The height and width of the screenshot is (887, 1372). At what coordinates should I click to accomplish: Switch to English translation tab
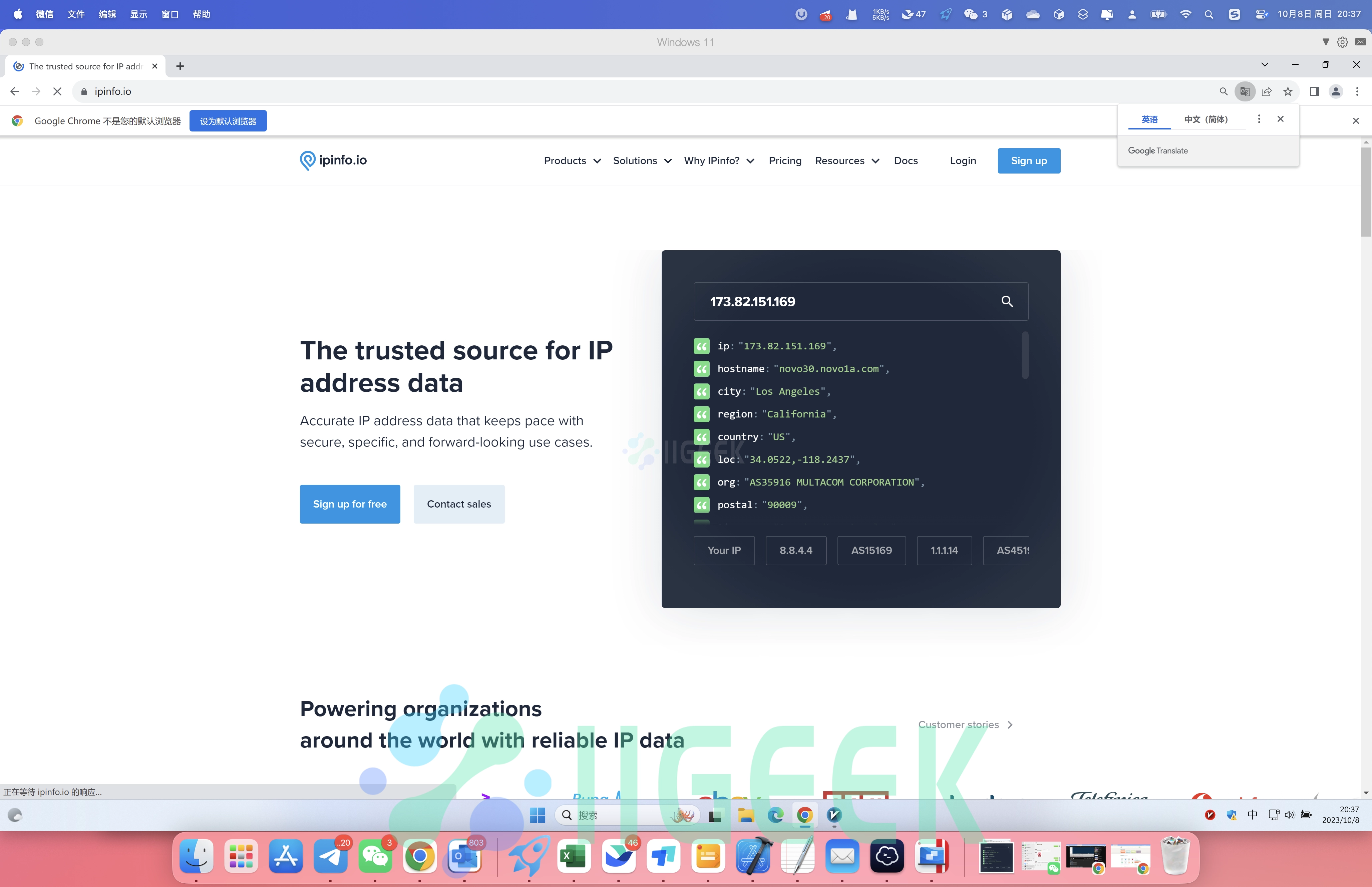1150,119
